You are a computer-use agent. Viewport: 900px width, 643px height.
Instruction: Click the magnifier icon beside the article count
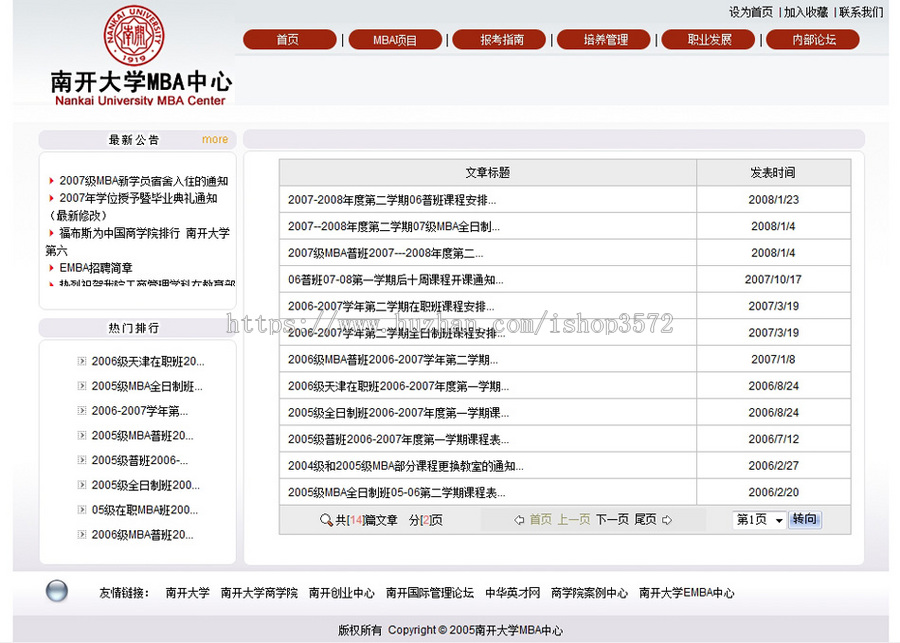coord(327,519)
